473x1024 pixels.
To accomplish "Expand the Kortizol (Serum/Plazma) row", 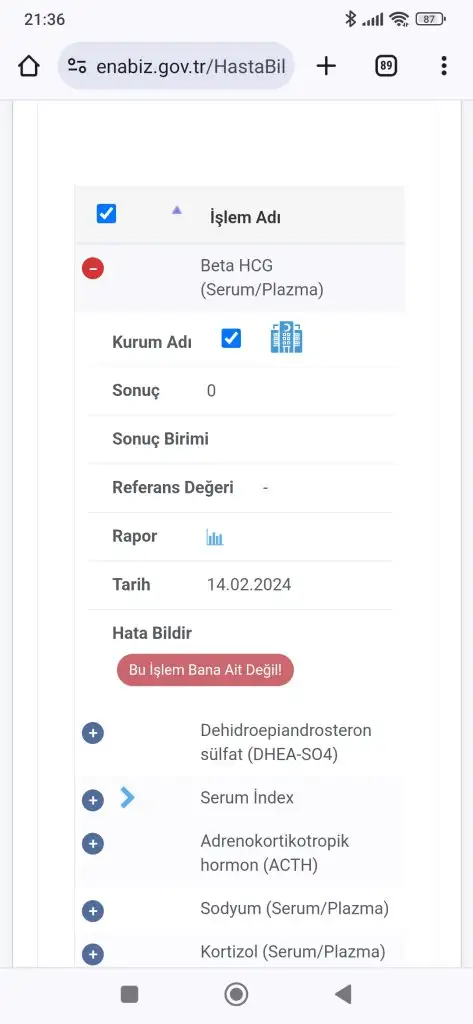I will coord(93,954).
